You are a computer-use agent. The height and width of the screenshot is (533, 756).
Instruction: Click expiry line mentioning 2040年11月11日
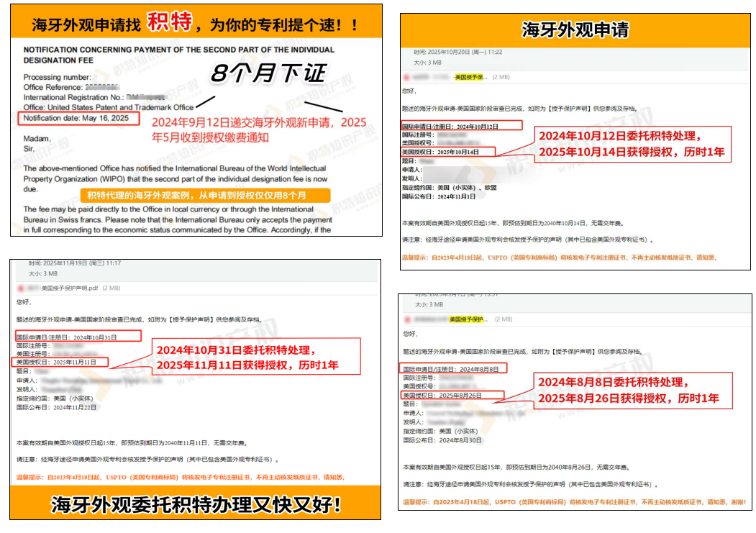pyautogui.click(x=132, y=443)
